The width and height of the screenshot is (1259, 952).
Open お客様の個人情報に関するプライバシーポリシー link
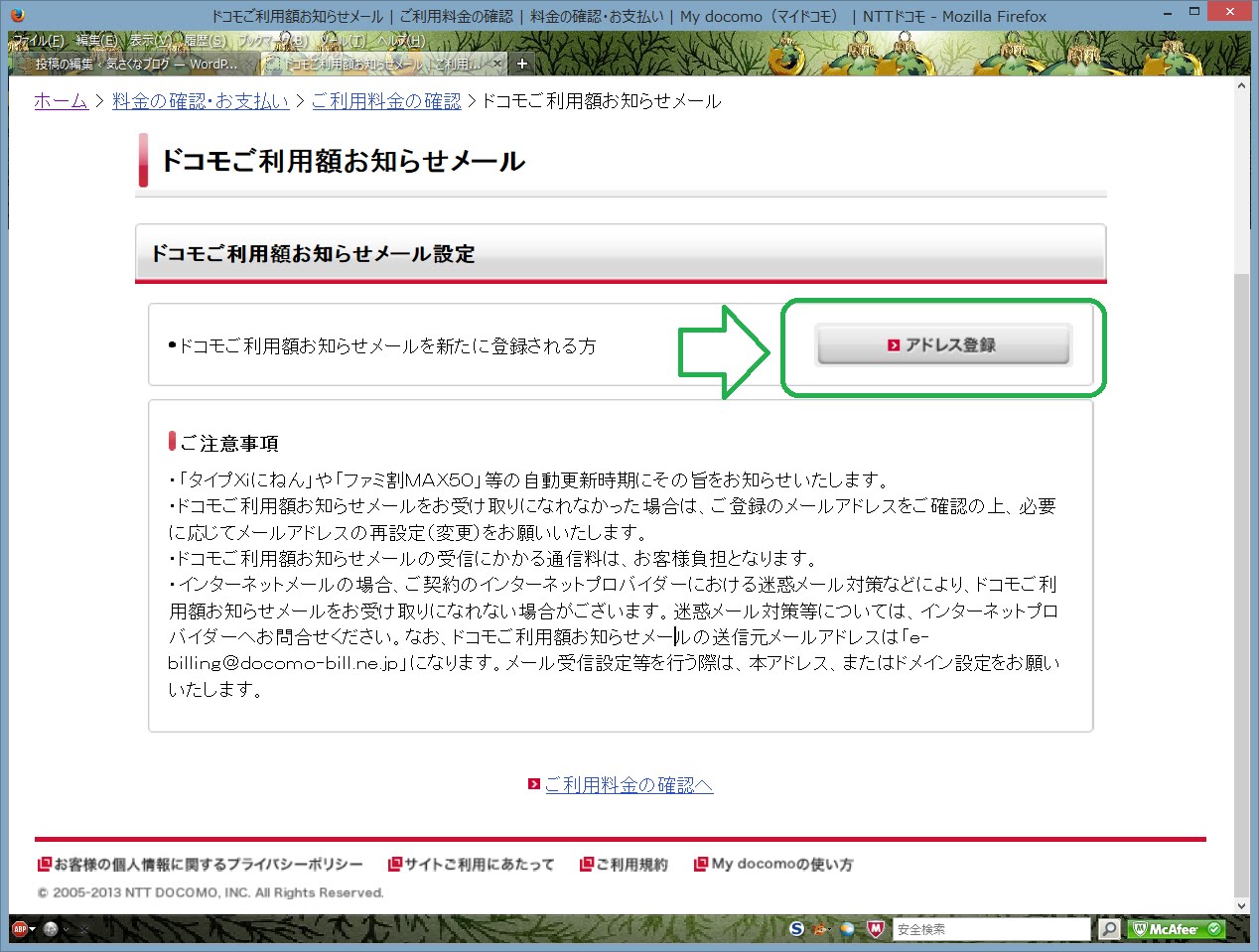[x=201, y=865]
